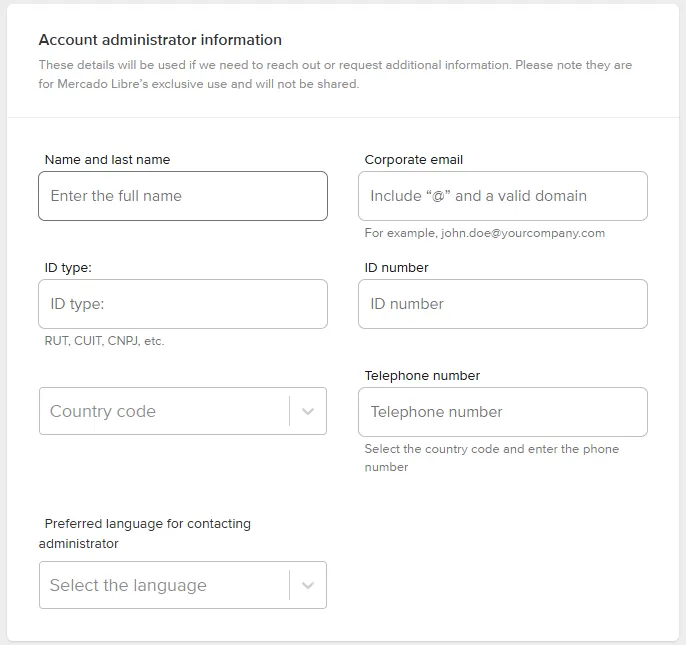686x645 pixels.
Task: Click the "Telephone number" label
Action: 422,376
